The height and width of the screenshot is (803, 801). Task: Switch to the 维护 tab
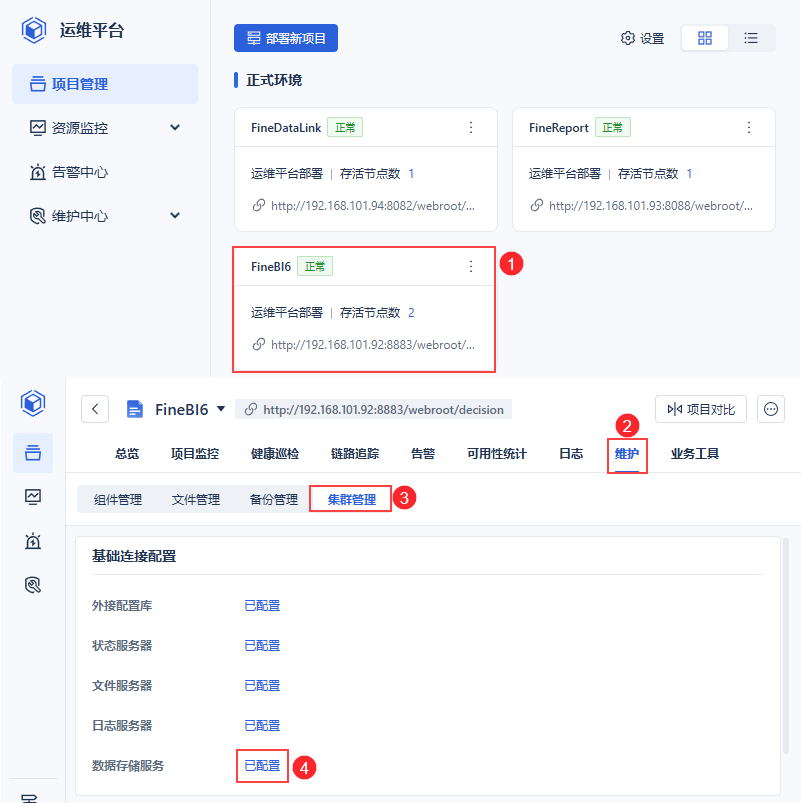tap(627, 454)
